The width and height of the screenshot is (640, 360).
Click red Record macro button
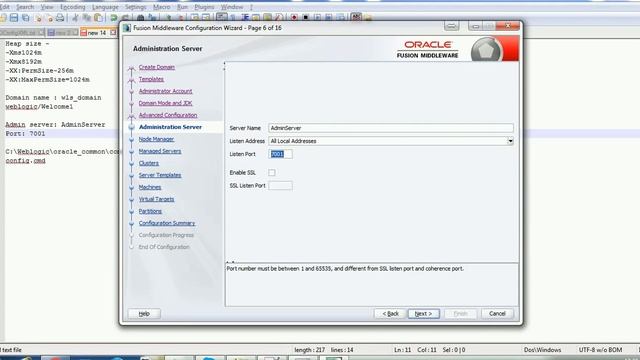[294, 18]
